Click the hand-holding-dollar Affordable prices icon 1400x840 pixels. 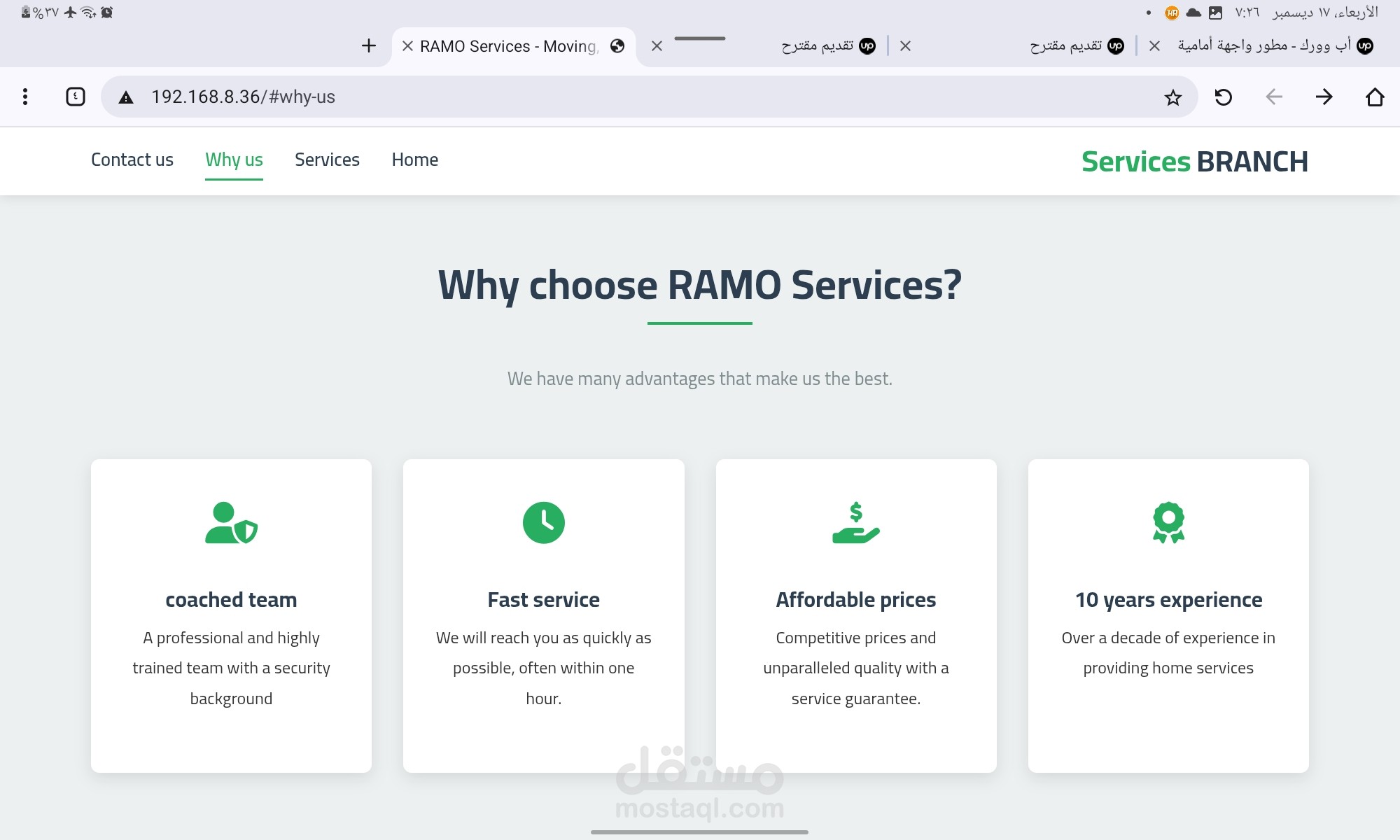click(x=855, y=522)
